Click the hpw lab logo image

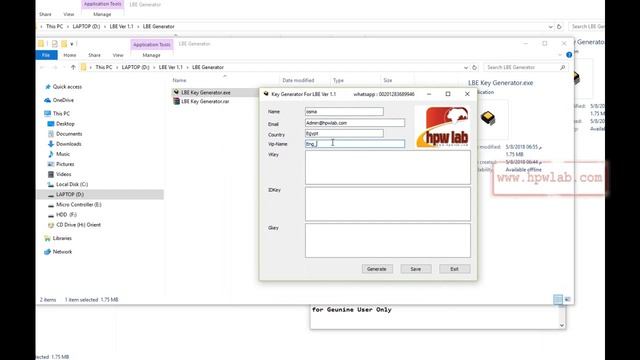coord(442,127)
